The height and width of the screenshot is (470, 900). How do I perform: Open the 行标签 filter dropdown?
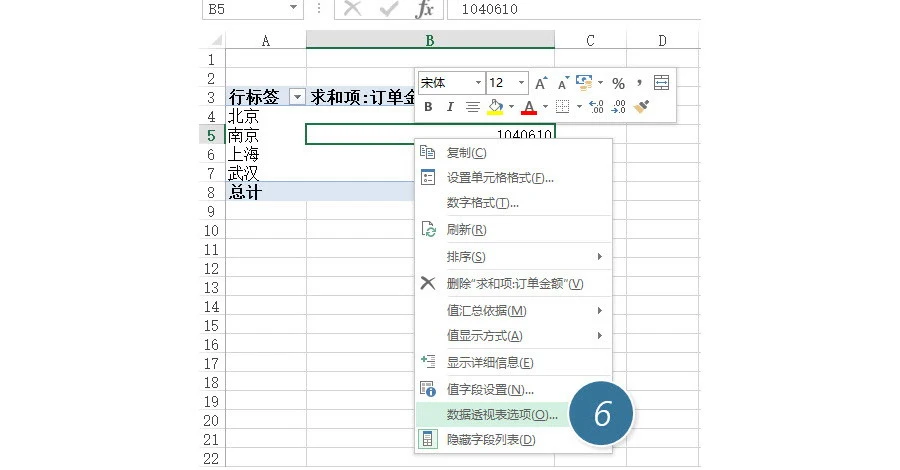(x=297, y=97)
